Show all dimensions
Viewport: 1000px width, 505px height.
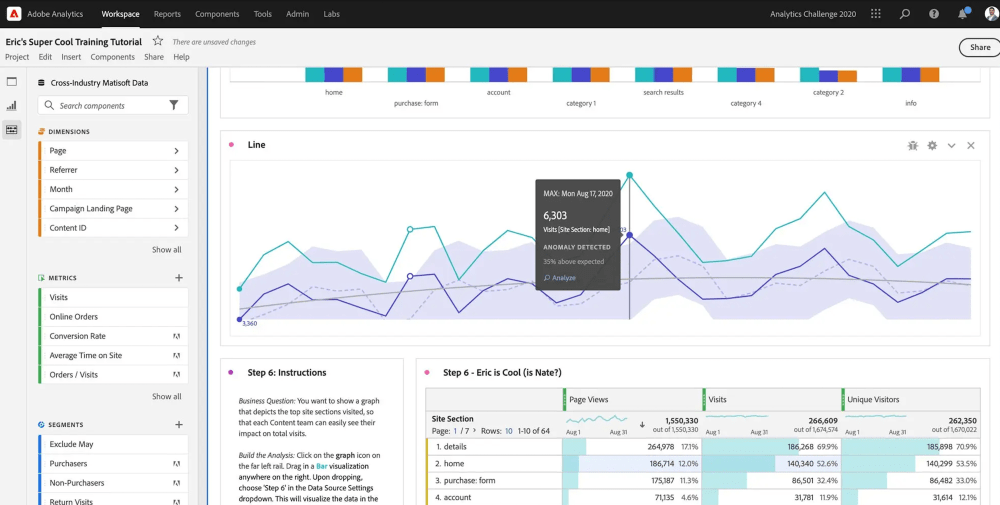click(166, 250)
